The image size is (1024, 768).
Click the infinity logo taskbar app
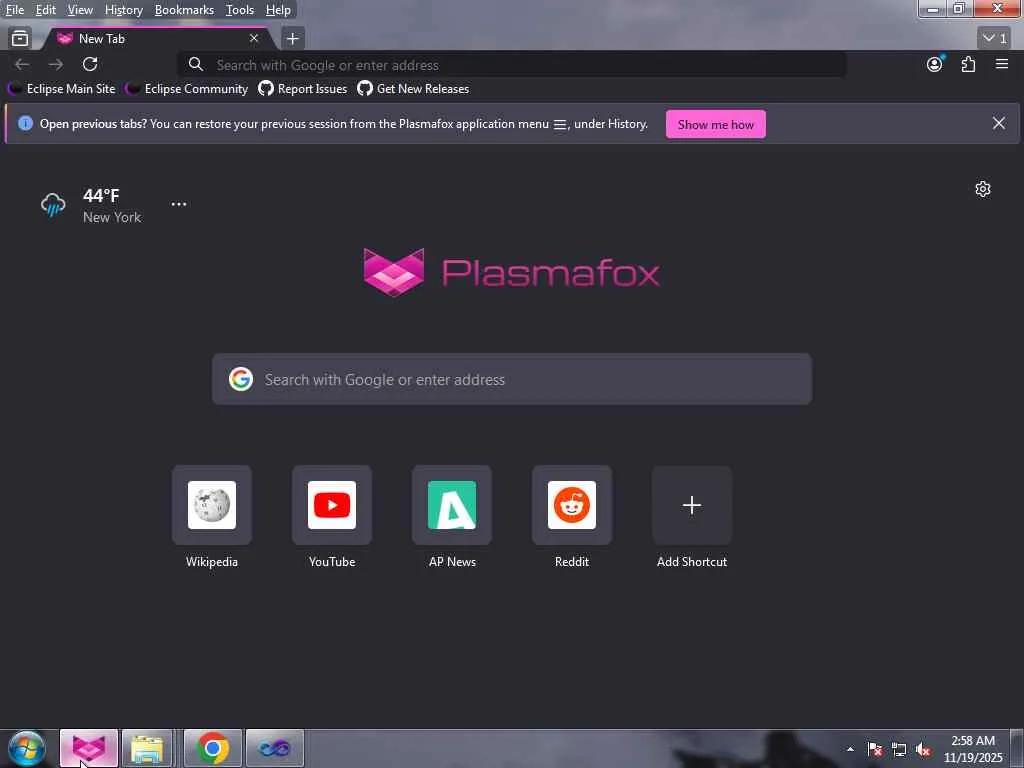275,748
